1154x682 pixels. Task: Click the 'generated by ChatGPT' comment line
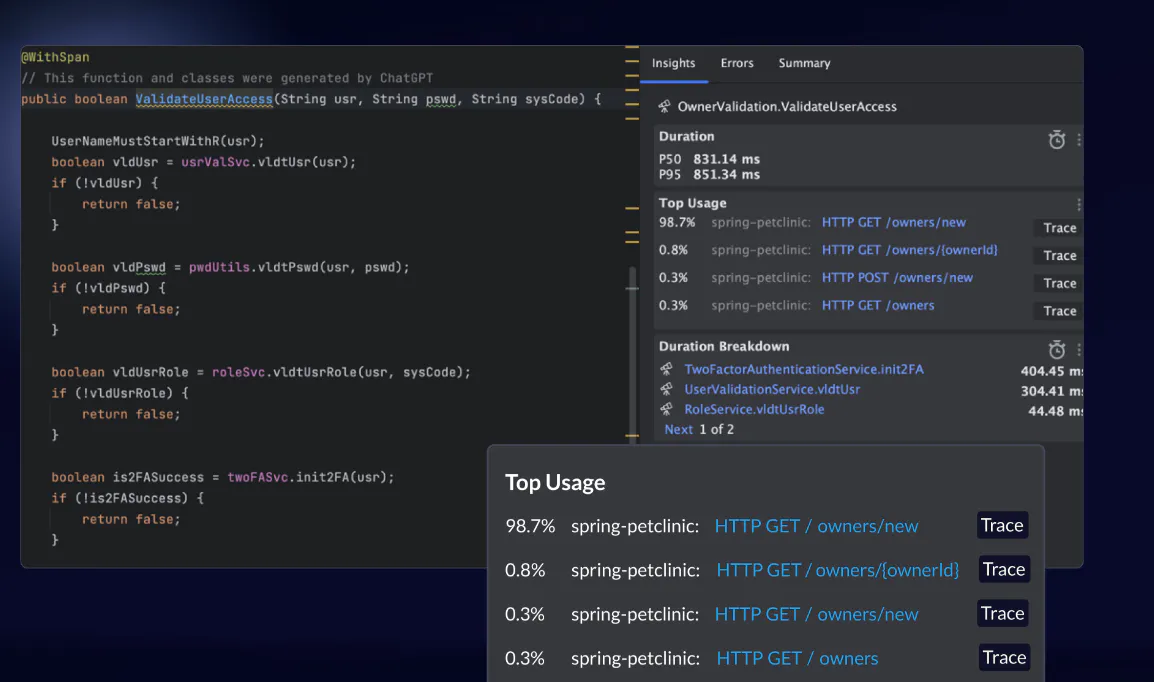tap(227, 78)
